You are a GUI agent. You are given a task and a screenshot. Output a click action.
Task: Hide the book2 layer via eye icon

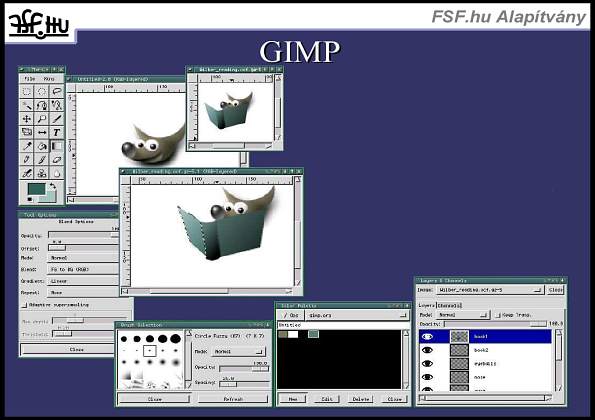pyautogui.click(x=427, y=350)
